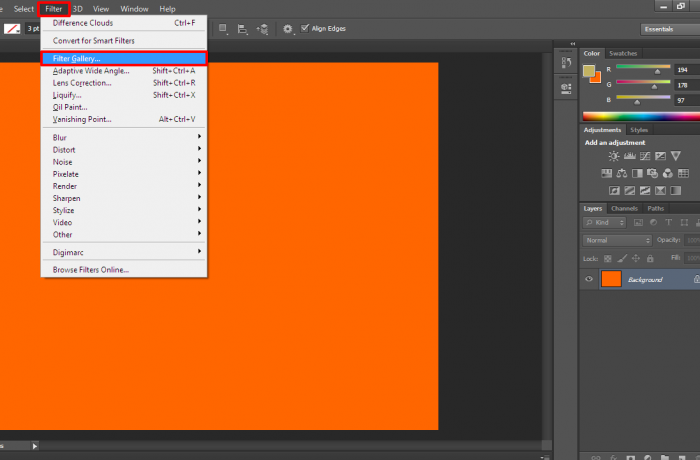Hide the Background layer via eye icon
The height and width of the screenshot is (460, 700).
(x=589, y=280)
